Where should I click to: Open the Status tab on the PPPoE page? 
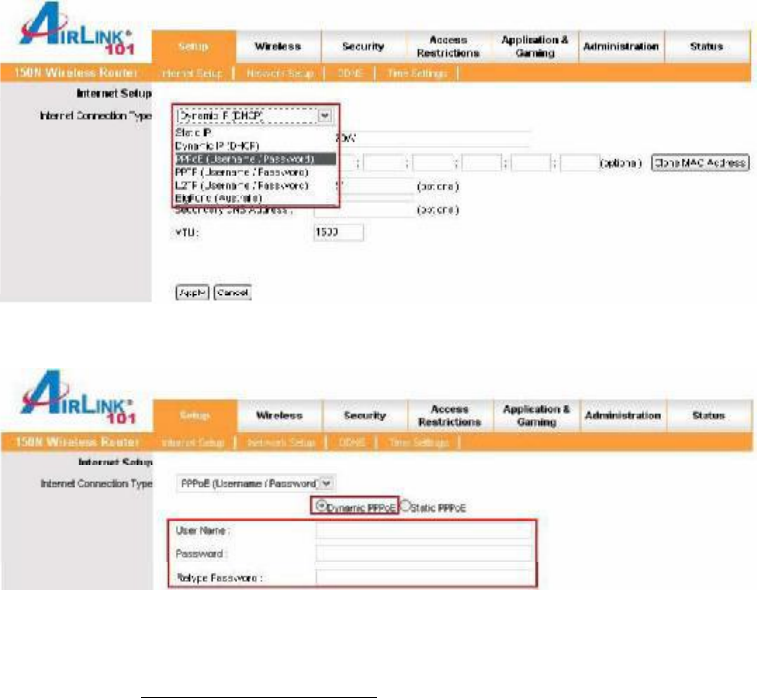tap(709, 415)
